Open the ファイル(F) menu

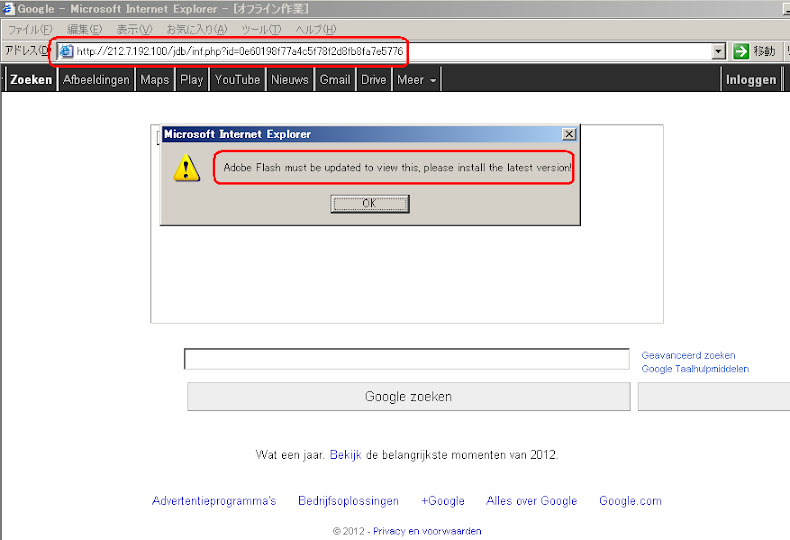pos(30,29)
